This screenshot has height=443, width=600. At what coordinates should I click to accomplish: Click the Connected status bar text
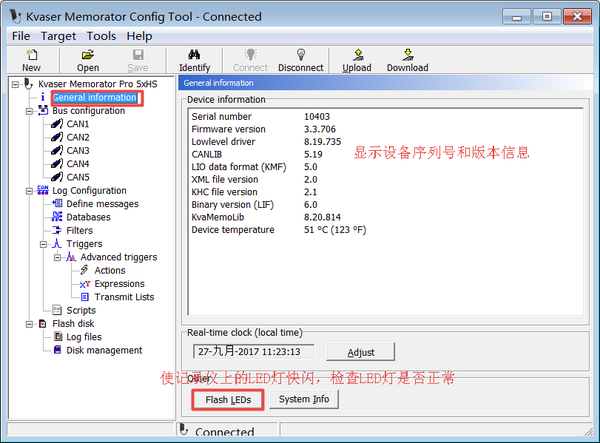(x=224, y=432)
